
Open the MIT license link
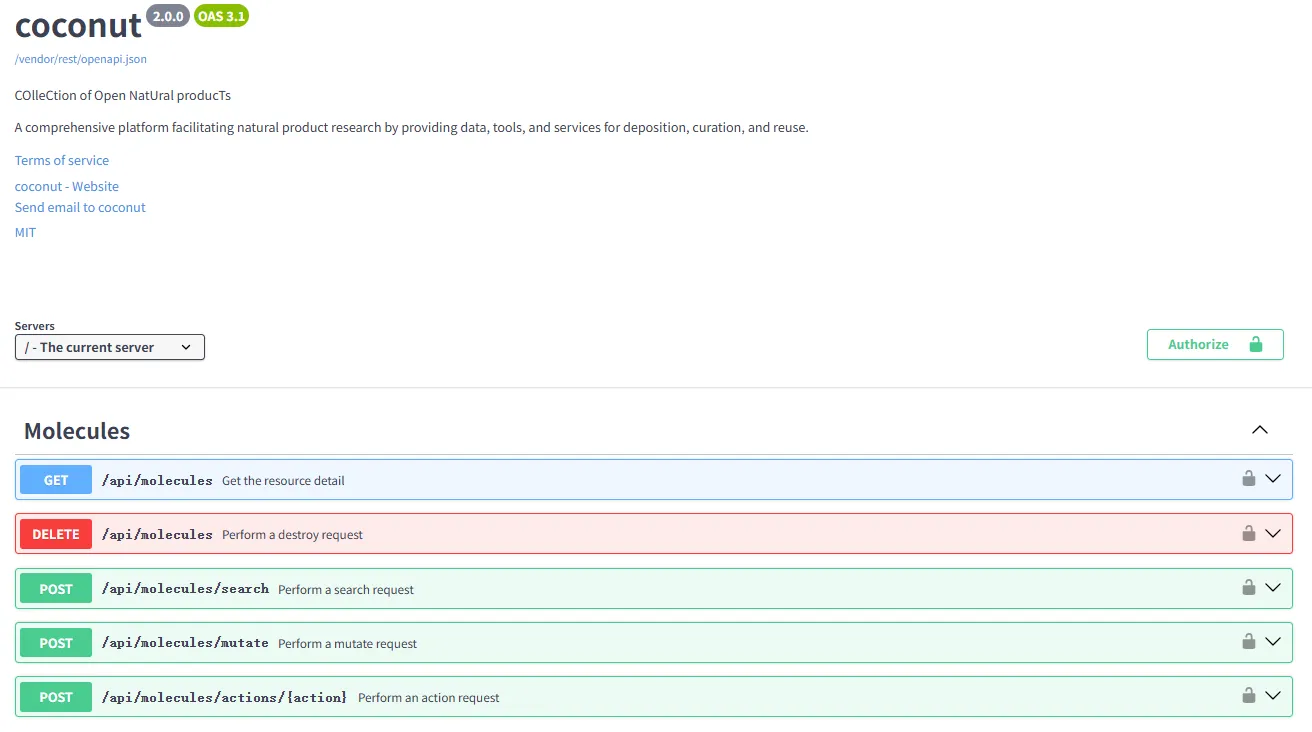(25, 232)
